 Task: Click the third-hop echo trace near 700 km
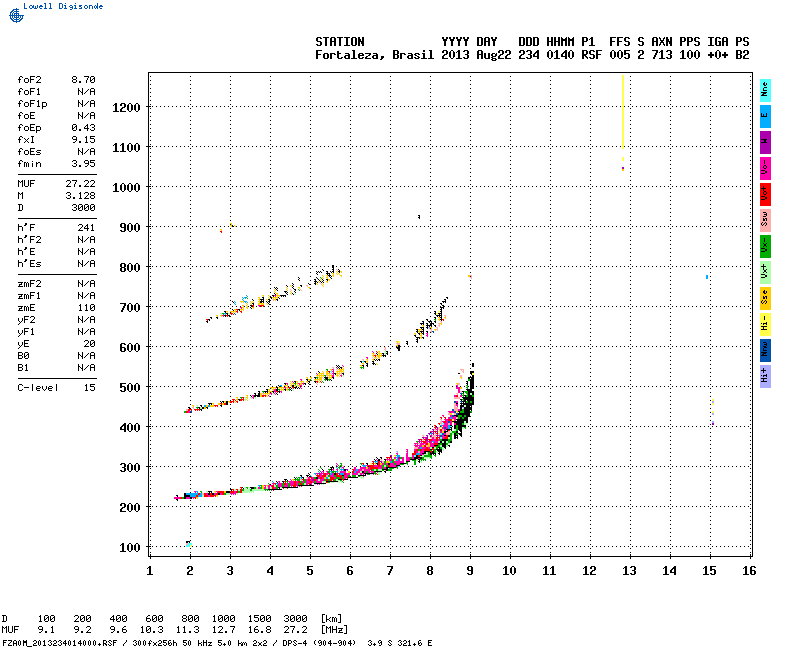(276, 294)
